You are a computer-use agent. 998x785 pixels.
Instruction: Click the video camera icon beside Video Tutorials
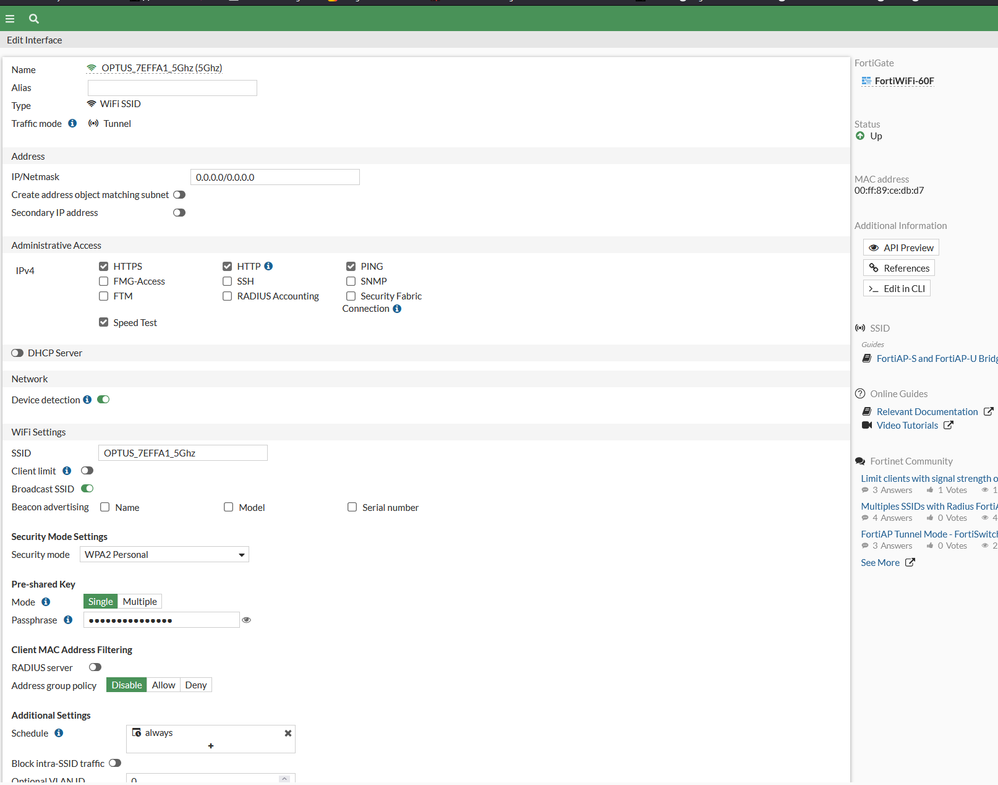(x=866, y=425)
